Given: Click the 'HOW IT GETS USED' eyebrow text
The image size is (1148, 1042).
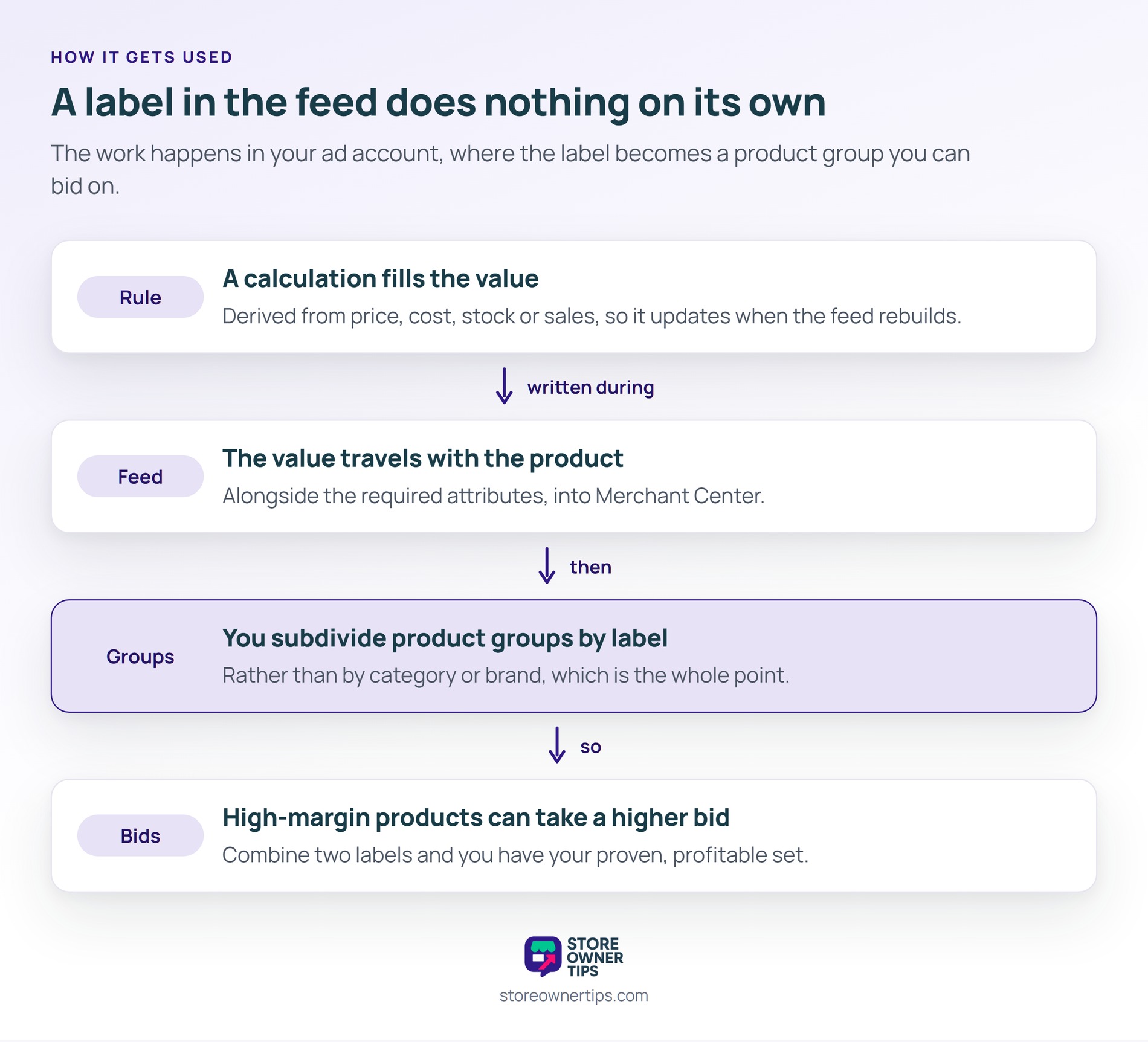Looking at the screenshot, I should [x=141, y=57].
